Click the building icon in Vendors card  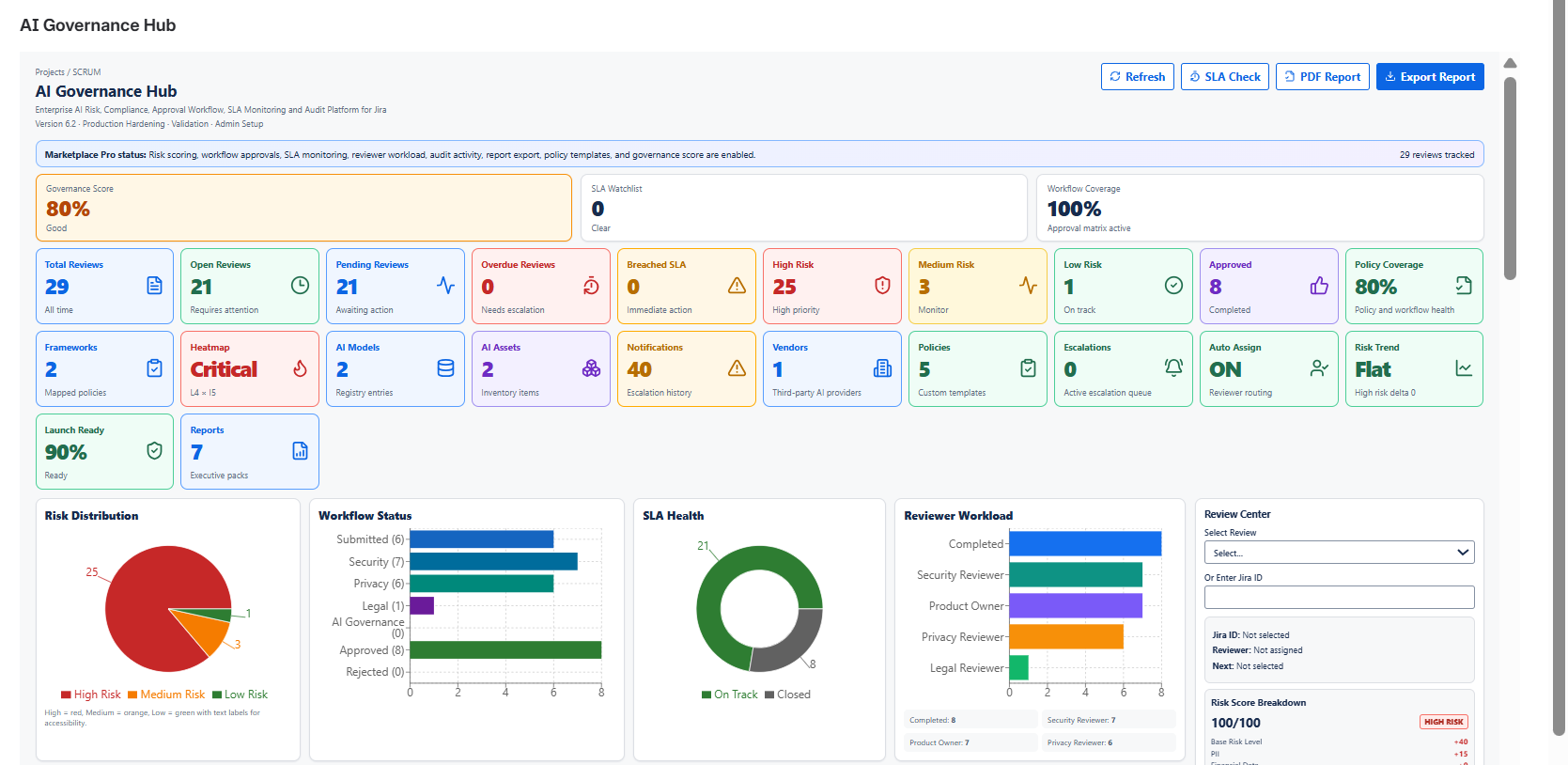(x=882, y=368)
